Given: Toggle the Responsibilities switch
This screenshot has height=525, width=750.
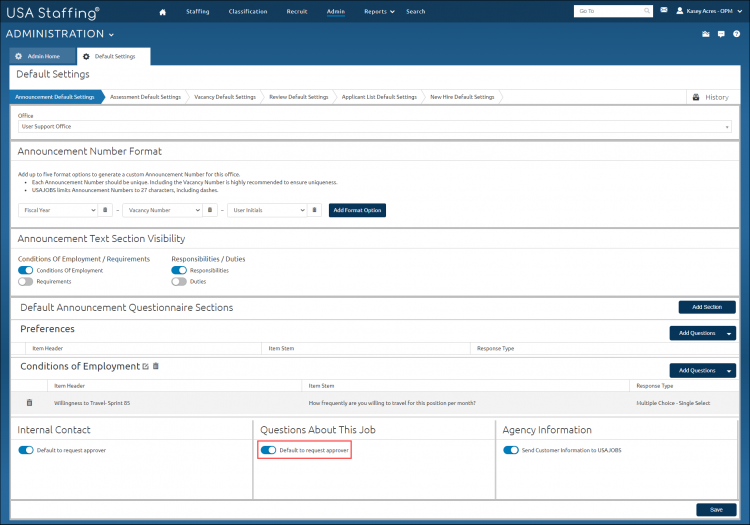Looking at the screenshot, I should pyautogui.click(x=179, y=270).
